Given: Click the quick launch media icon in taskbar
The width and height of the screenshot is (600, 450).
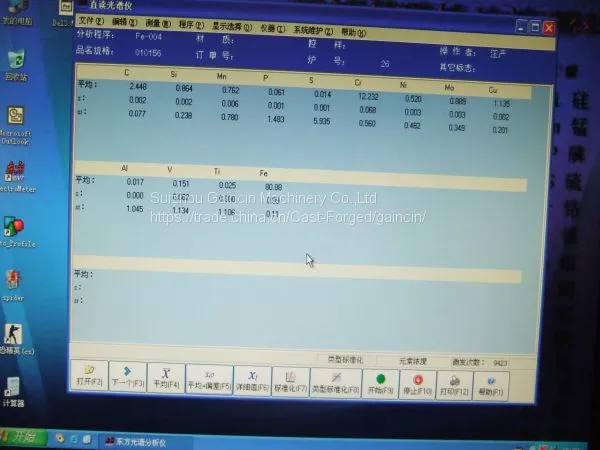Looking at the screenshot, I should point(59,438).
